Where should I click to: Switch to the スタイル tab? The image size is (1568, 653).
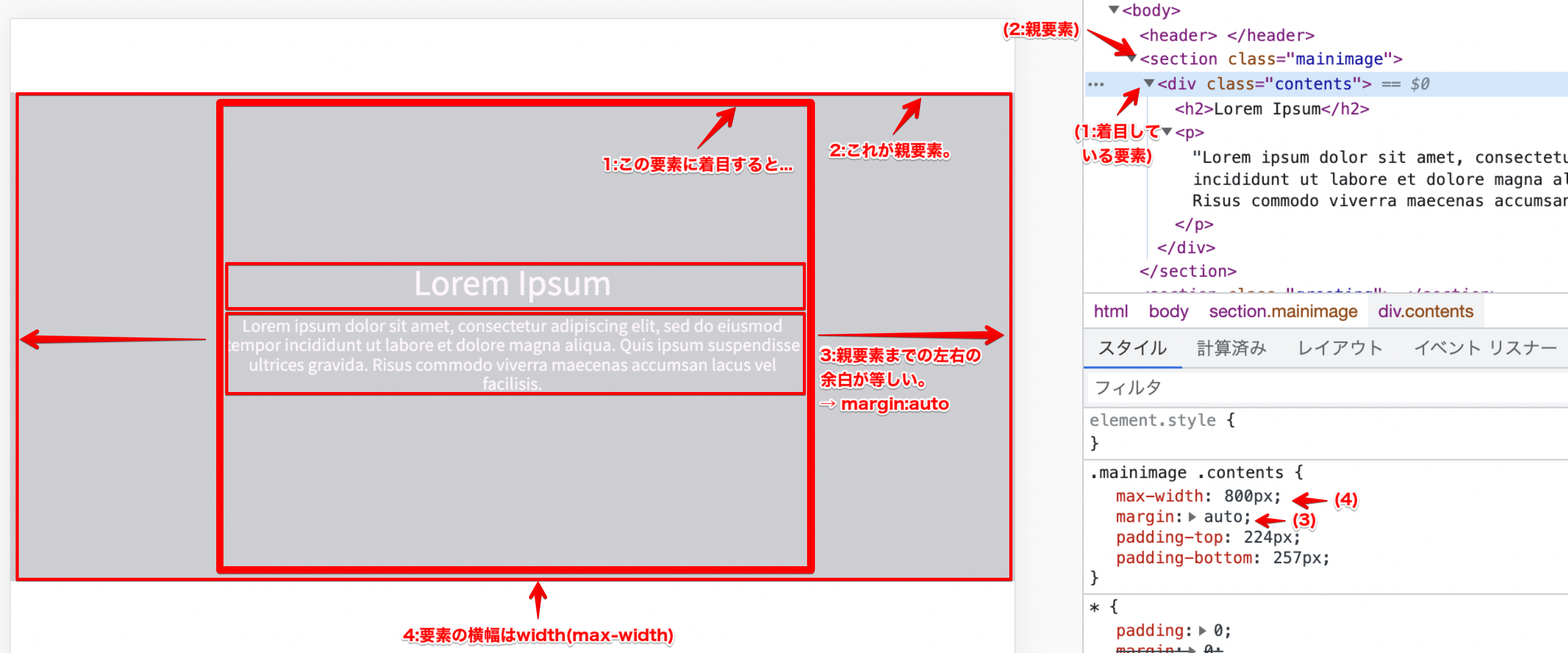(1132, 348)
